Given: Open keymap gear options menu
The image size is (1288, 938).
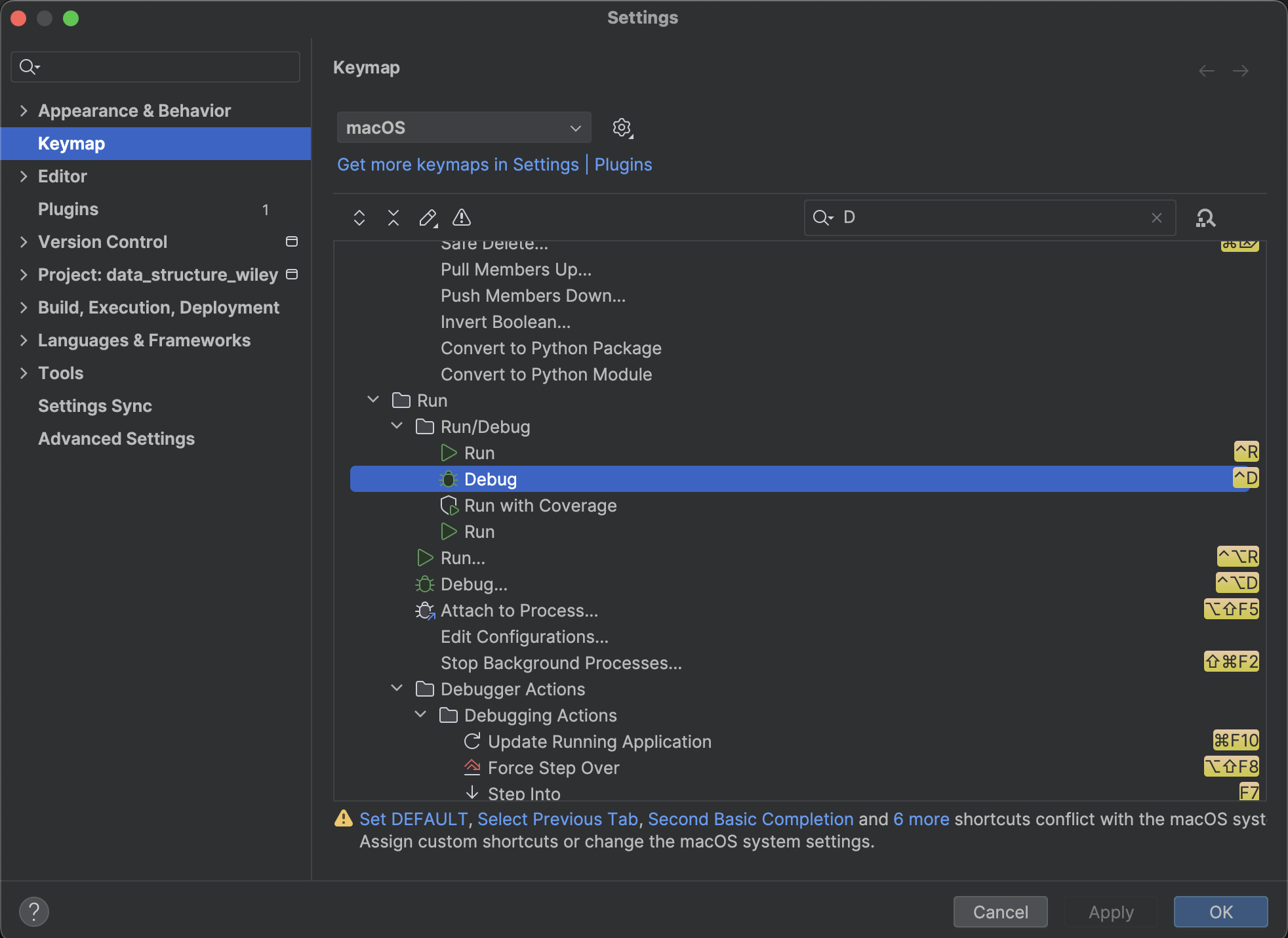Looking at the screenshot, I should (622, 127).
